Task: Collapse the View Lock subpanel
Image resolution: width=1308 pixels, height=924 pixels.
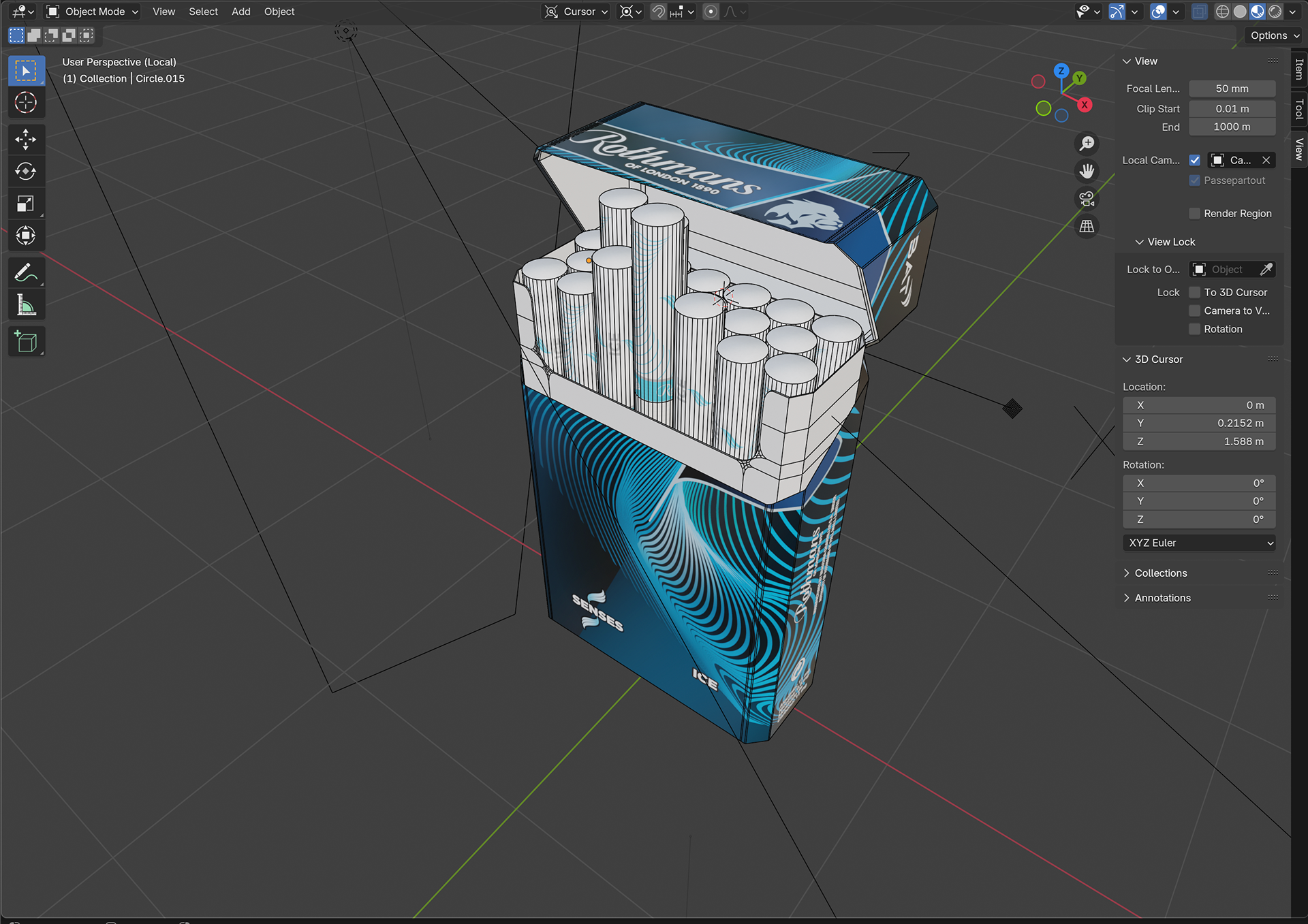Action: tap(1165, 242)
